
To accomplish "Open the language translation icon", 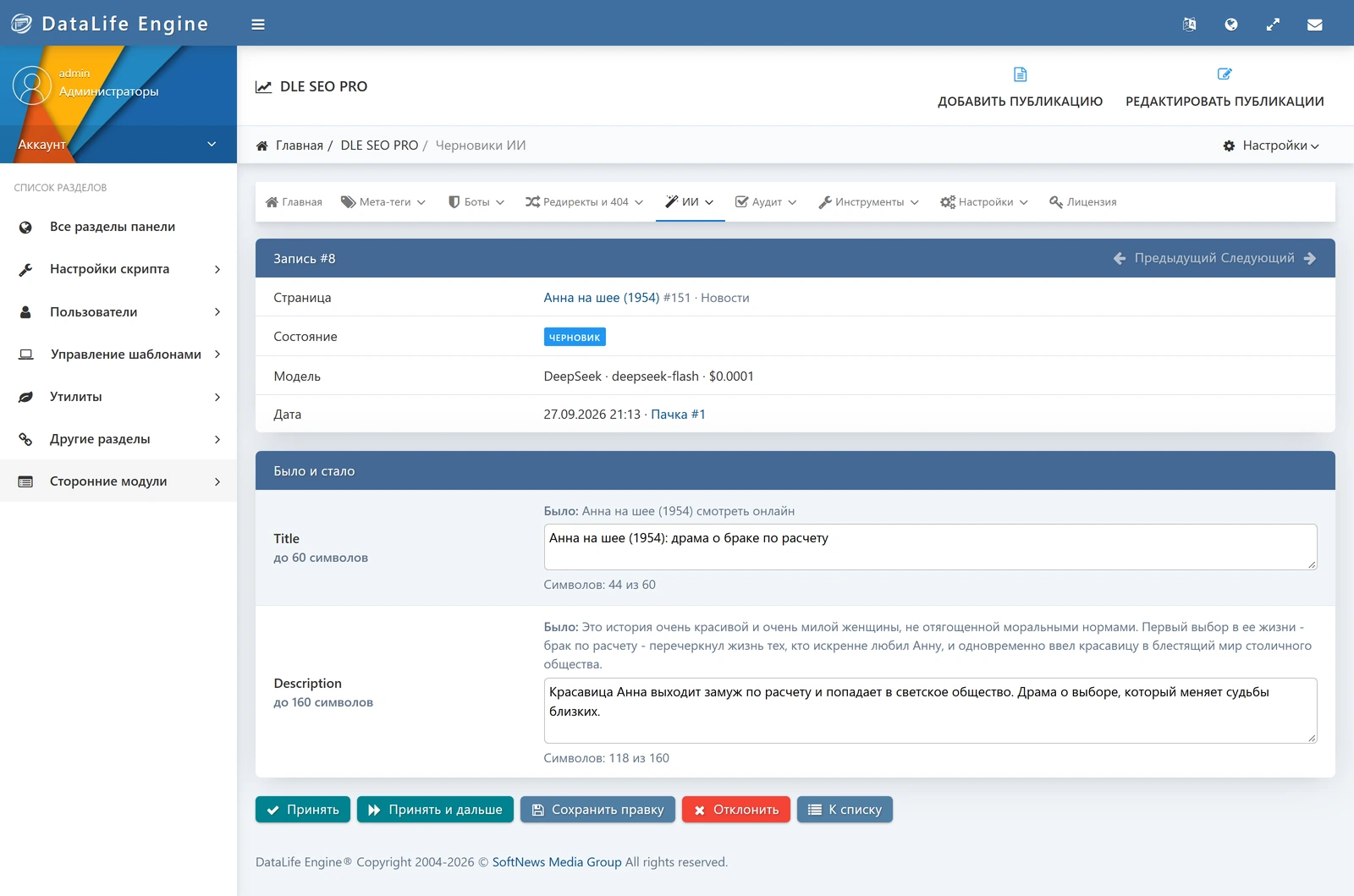I will tap(1189, 25).
